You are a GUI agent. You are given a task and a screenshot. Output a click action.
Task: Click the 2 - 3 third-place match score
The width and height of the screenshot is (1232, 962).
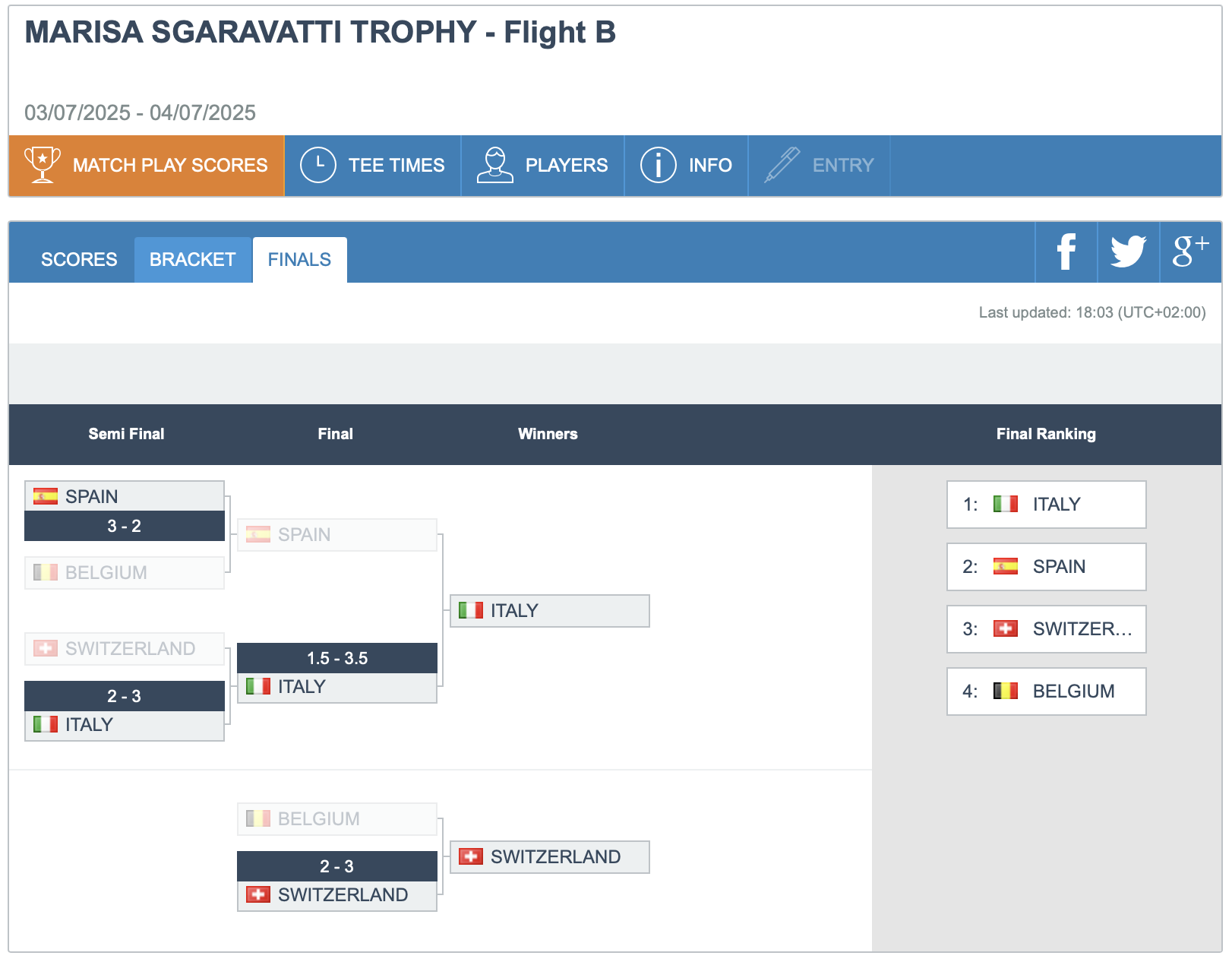[x=337, y=866]
